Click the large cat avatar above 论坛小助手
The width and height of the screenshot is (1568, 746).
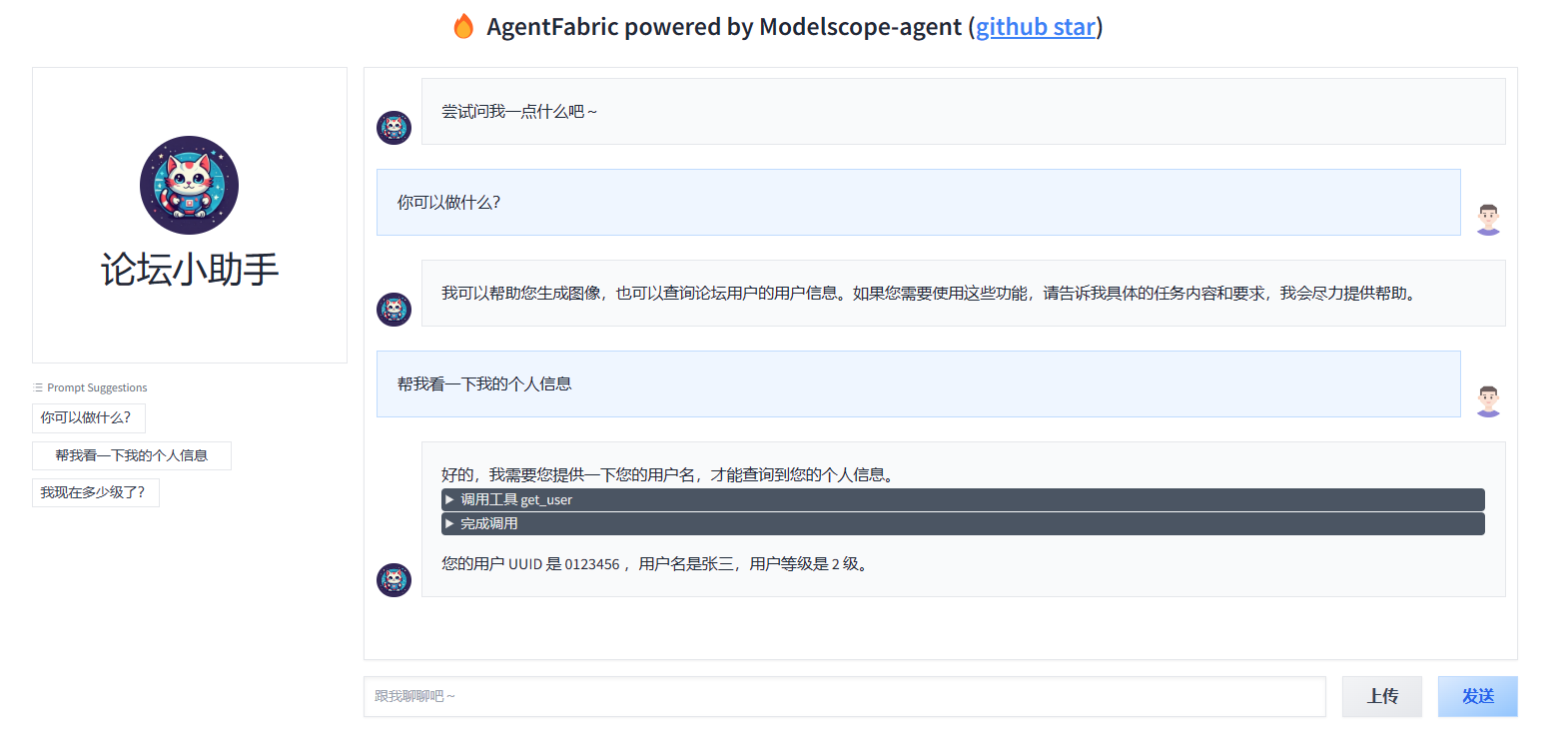pos(189,186)
